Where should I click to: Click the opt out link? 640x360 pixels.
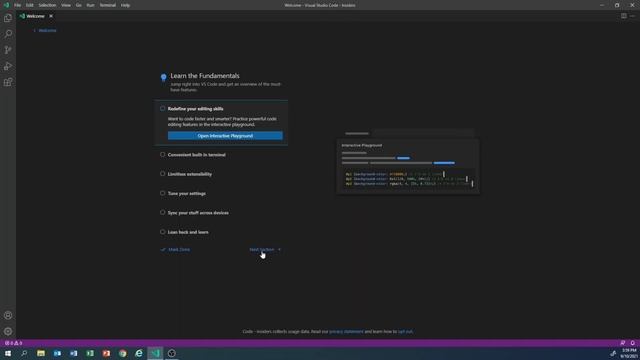coord(405,331)
